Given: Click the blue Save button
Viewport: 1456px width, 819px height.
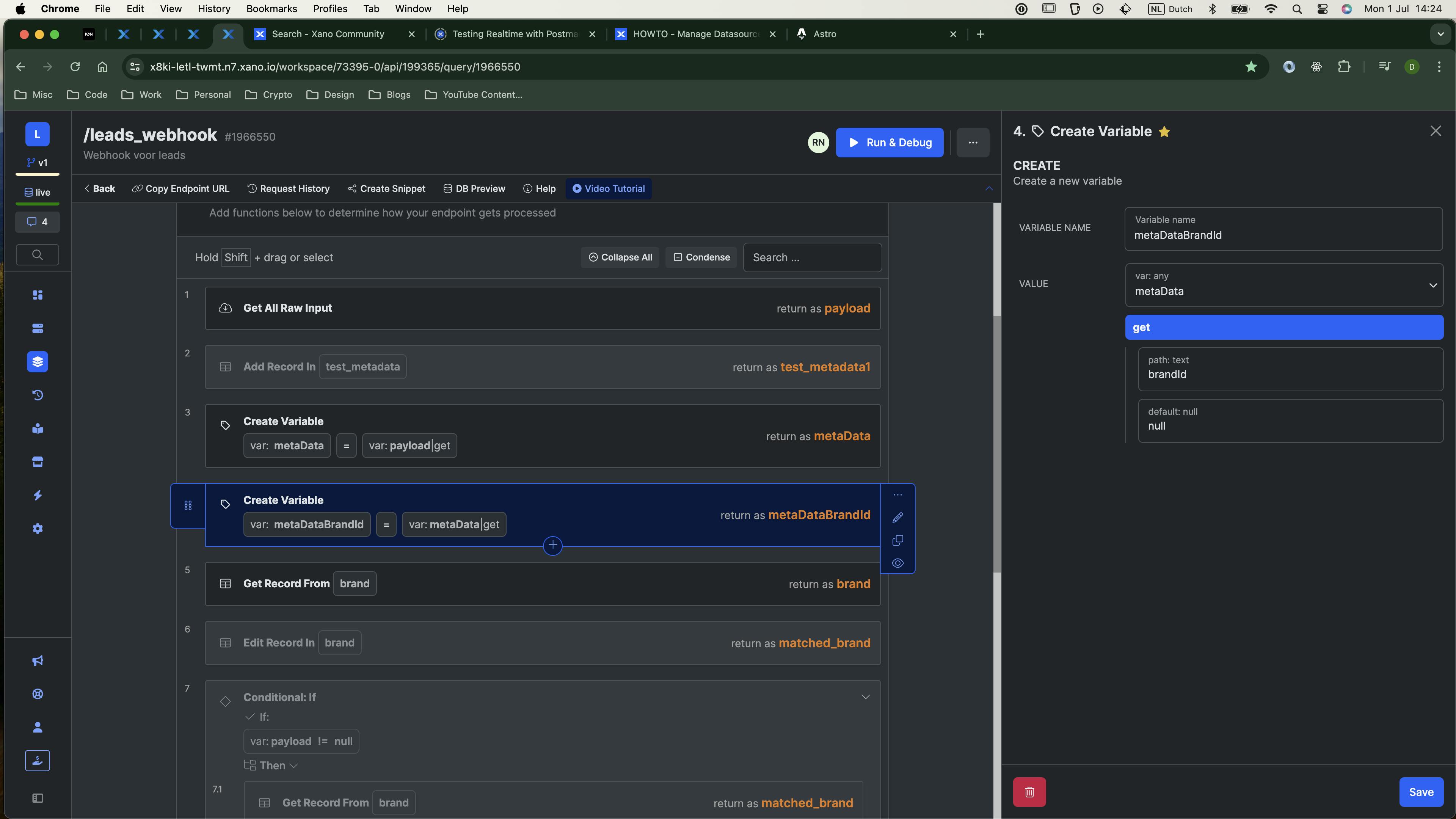Looking at the screenshot, I should click(x=1420, y=792).
